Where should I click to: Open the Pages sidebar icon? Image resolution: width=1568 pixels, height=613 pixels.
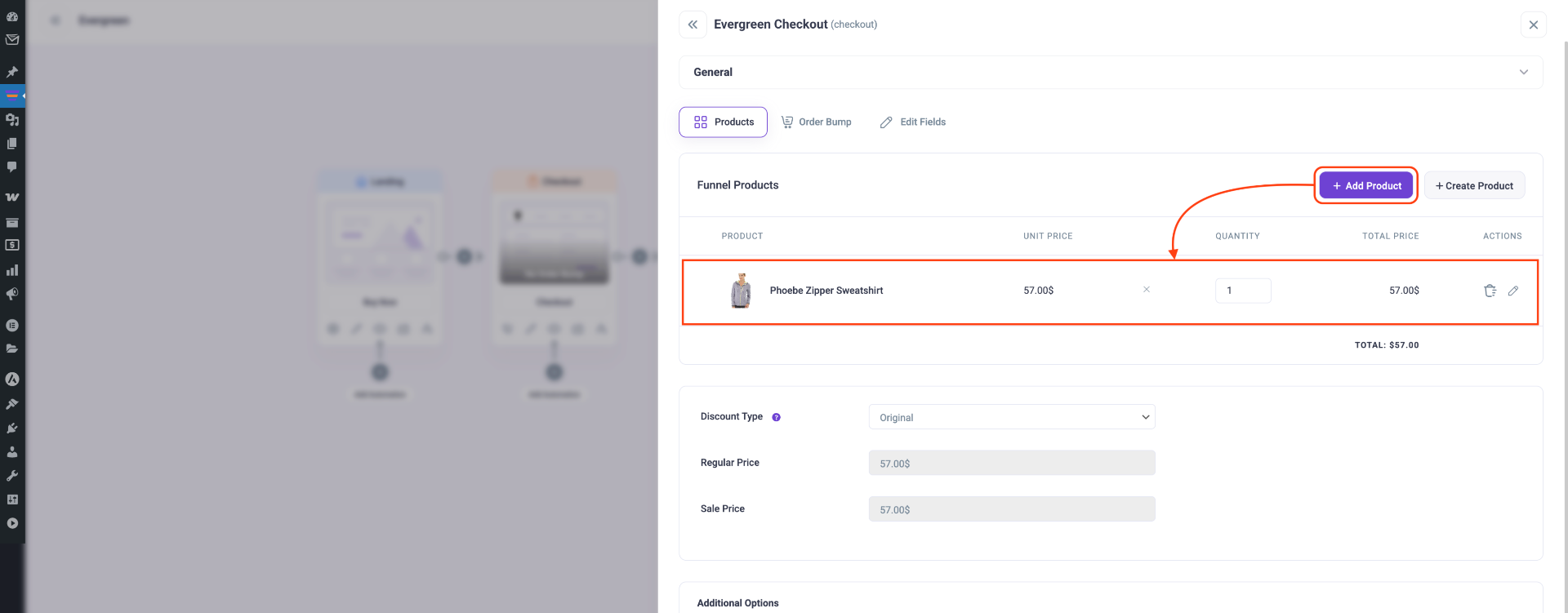pyautogui.click(x=12, y=143)
